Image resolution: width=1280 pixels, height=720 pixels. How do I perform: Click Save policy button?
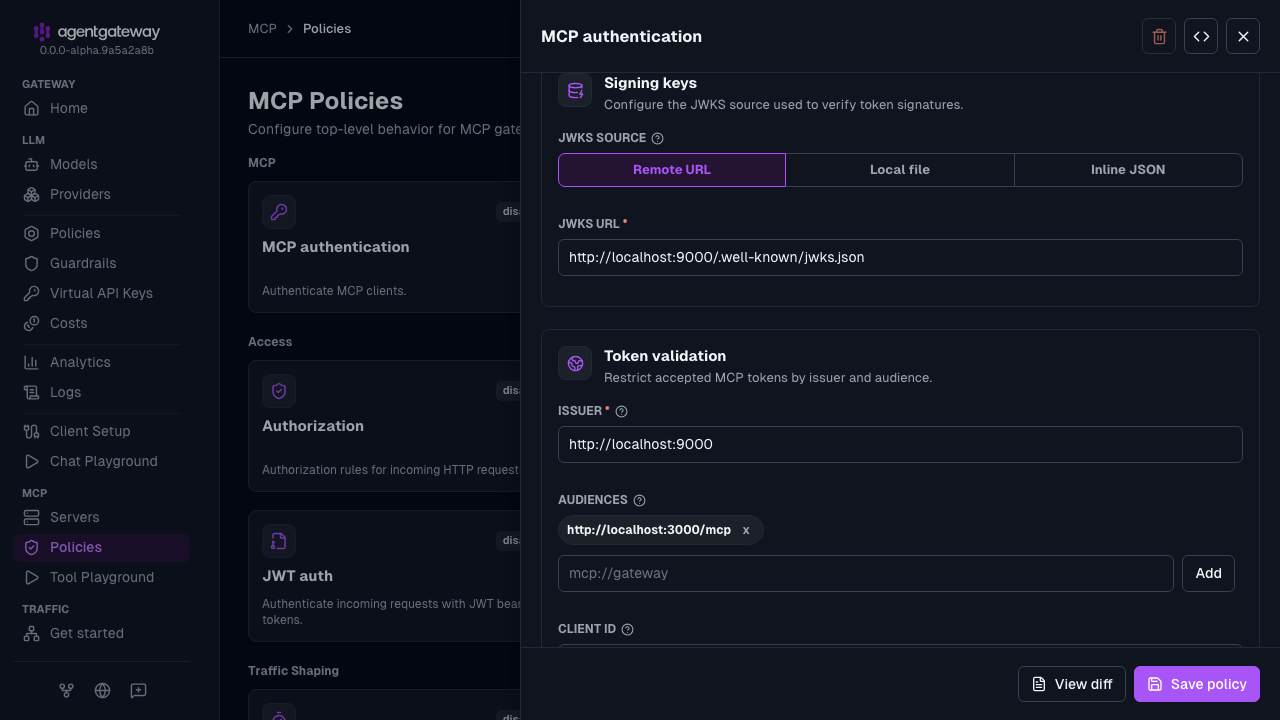[x=1197, y=684]
